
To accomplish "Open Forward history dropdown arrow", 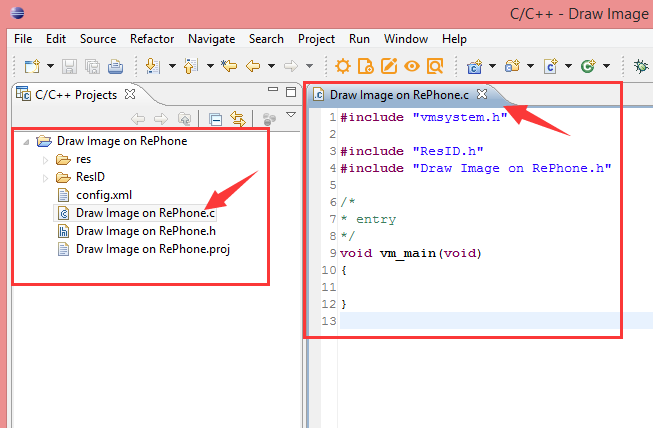I will point(309,66).
